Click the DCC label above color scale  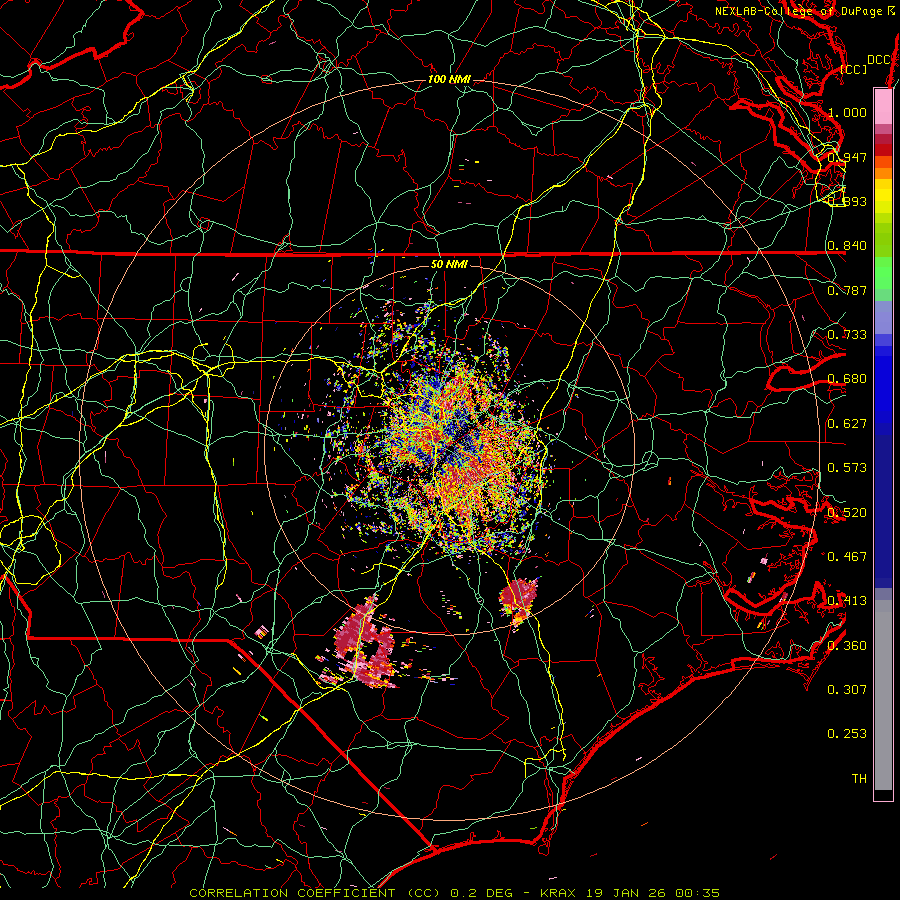tap(878, 60)
